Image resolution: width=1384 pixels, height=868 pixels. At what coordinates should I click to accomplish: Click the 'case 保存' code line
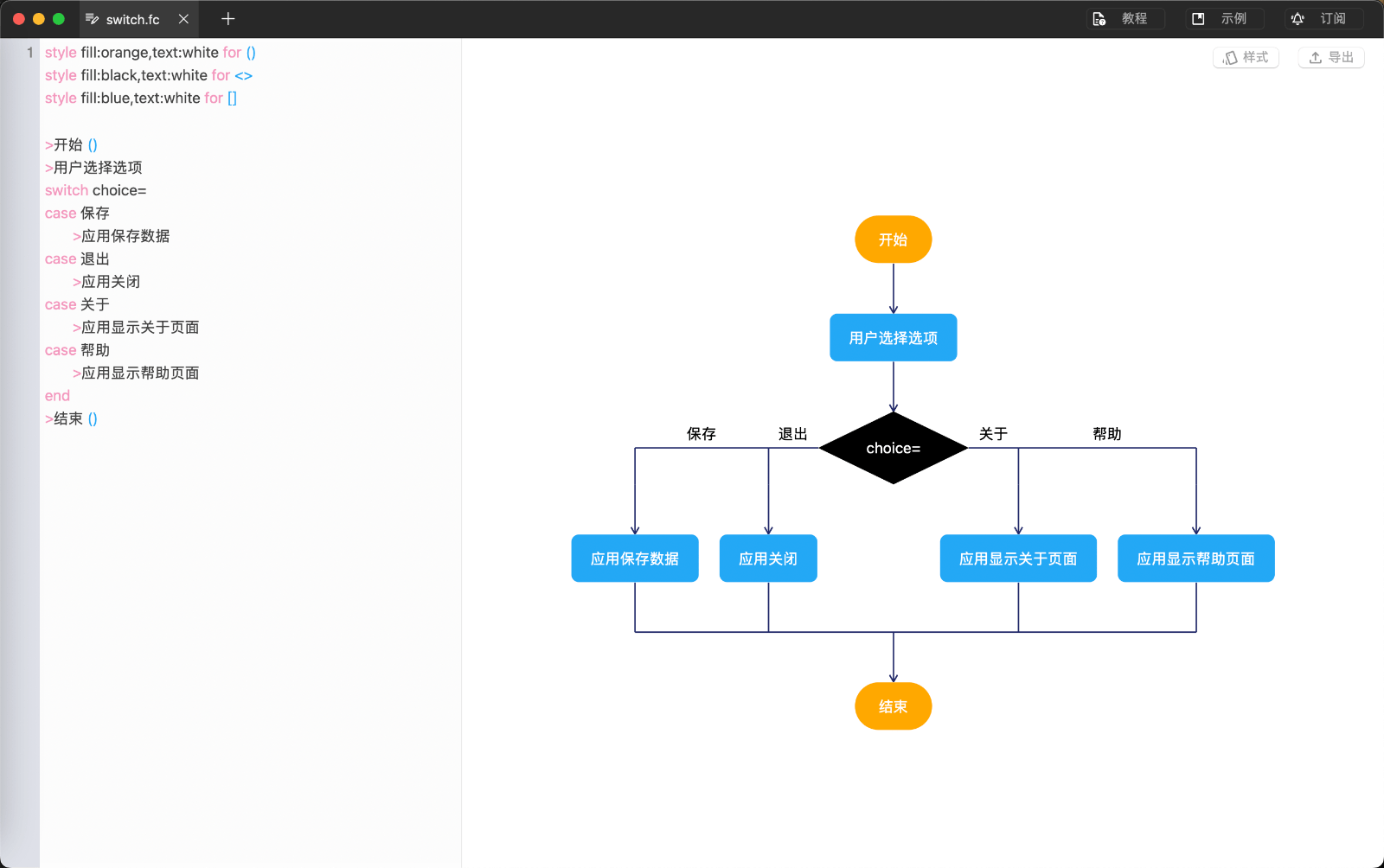click(x=77, y=214)
